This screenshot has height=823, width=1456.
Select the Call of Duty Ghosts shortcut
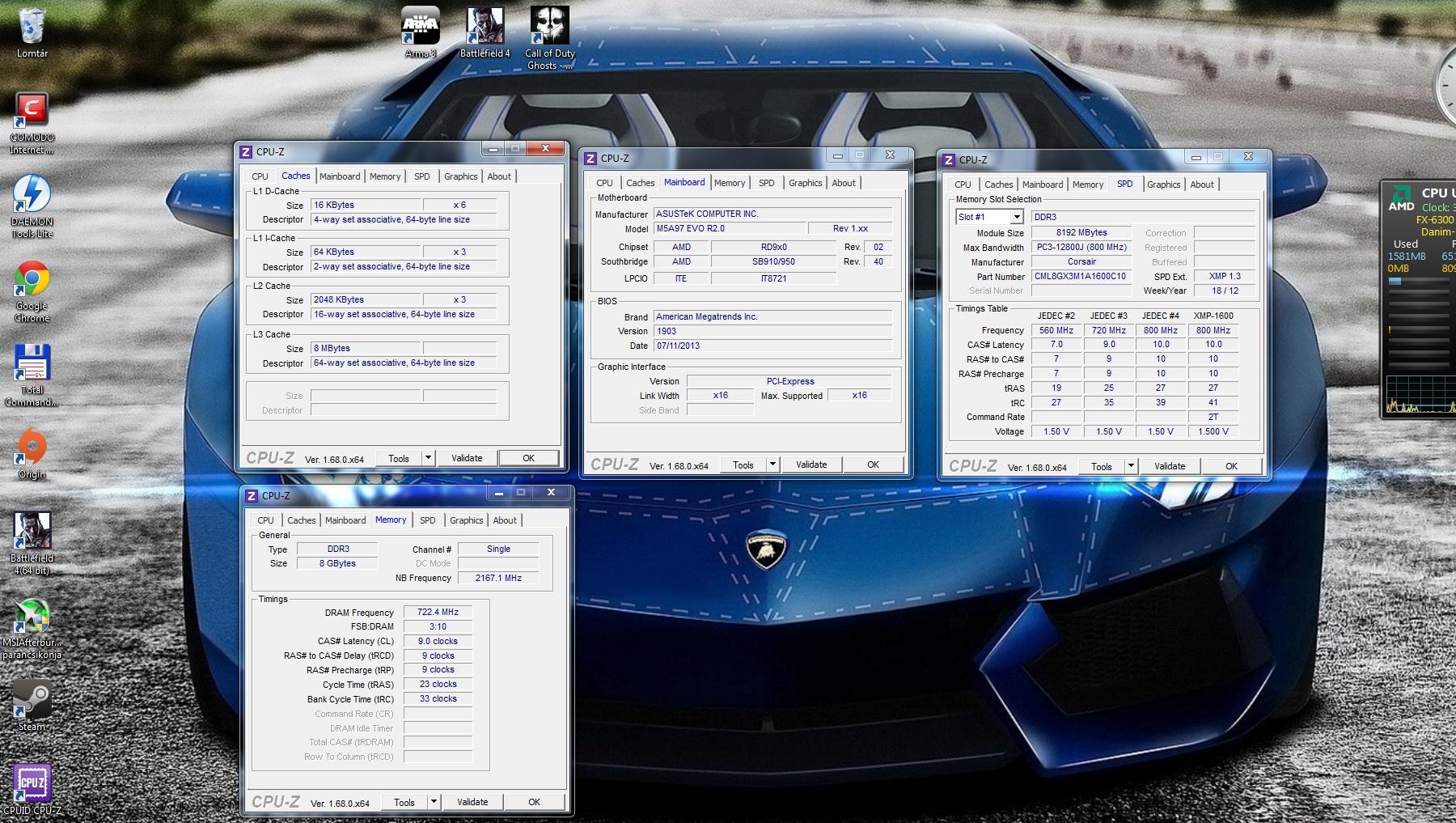coord(550,38)
